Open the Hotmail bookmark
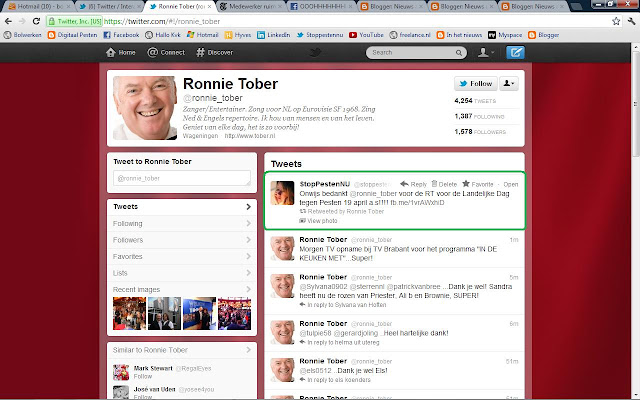Screen dimensions: 640x400 point(202,35)
